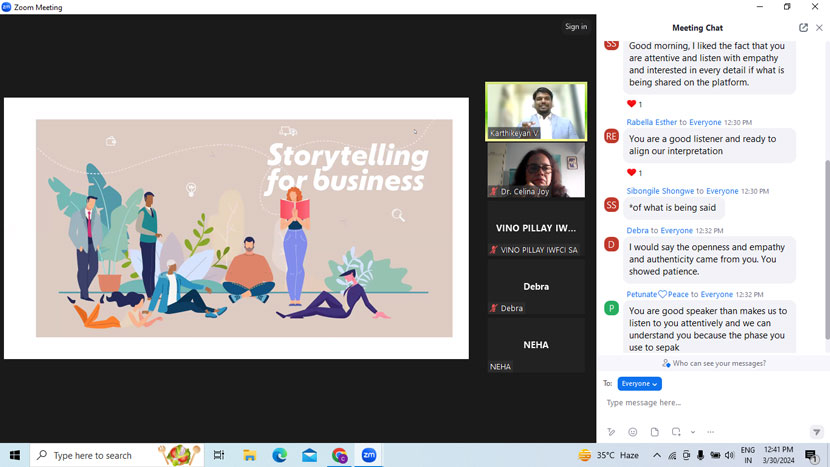Image resolution: width=830 pixels, height=467 pixels.
Task: Click the Zoom icon in the taskbar
Action: 369,455
